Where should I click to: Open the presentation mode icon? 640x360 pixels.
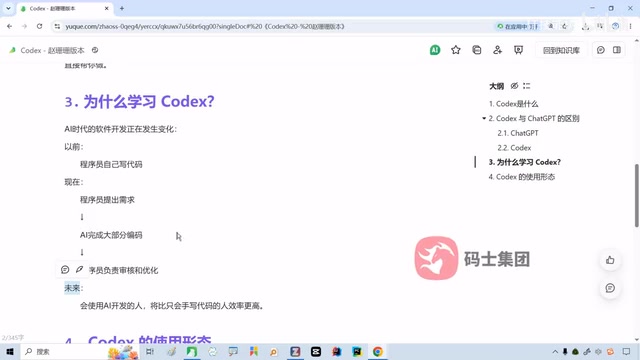coord(518,50)
